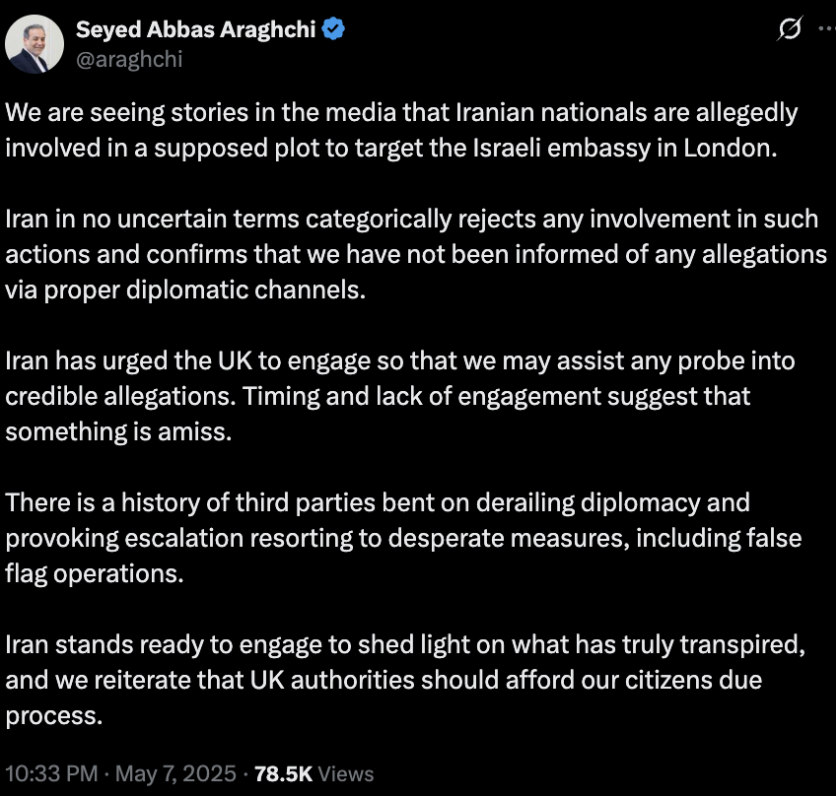Open the three-dot more options menu
This screenshot has width=836, height=796.
pos(827,29)
